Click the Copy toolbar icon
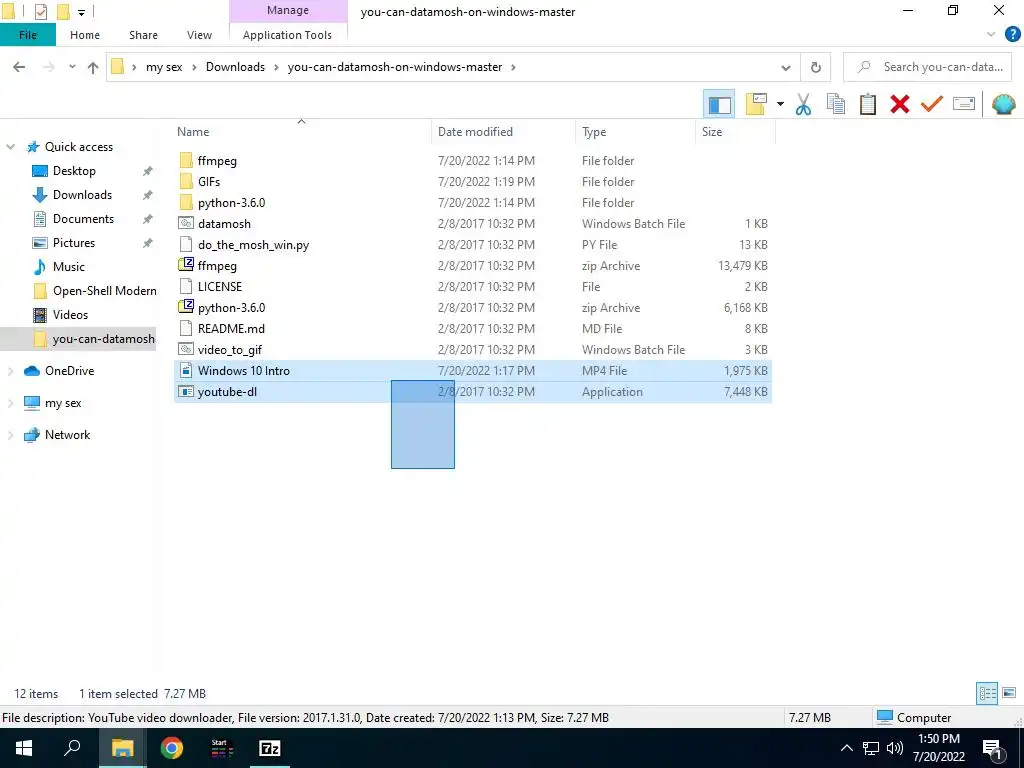The width and height of the screenshot is (1024, 768). pyautogui.click(x=836, y=104)
